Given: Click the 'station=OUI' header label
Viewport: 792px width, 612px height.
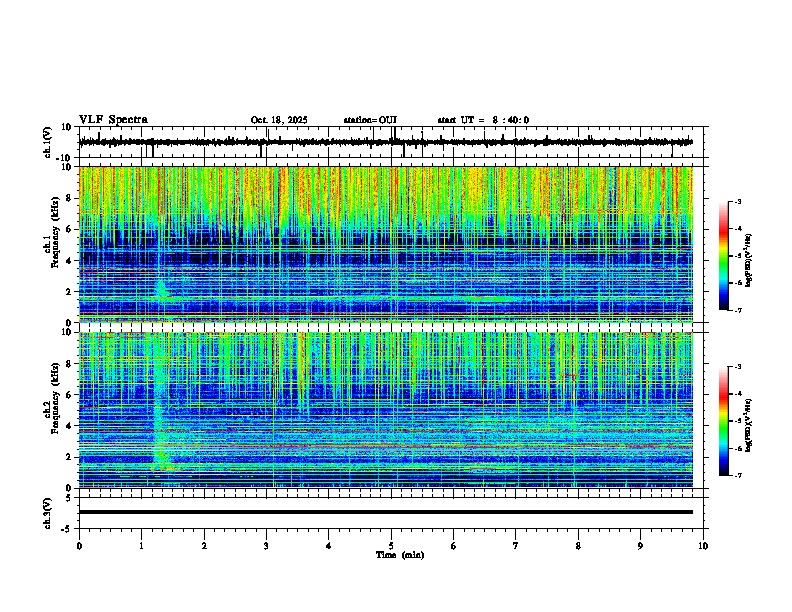Looking at the screenshot, I should (x=370, y=120).
